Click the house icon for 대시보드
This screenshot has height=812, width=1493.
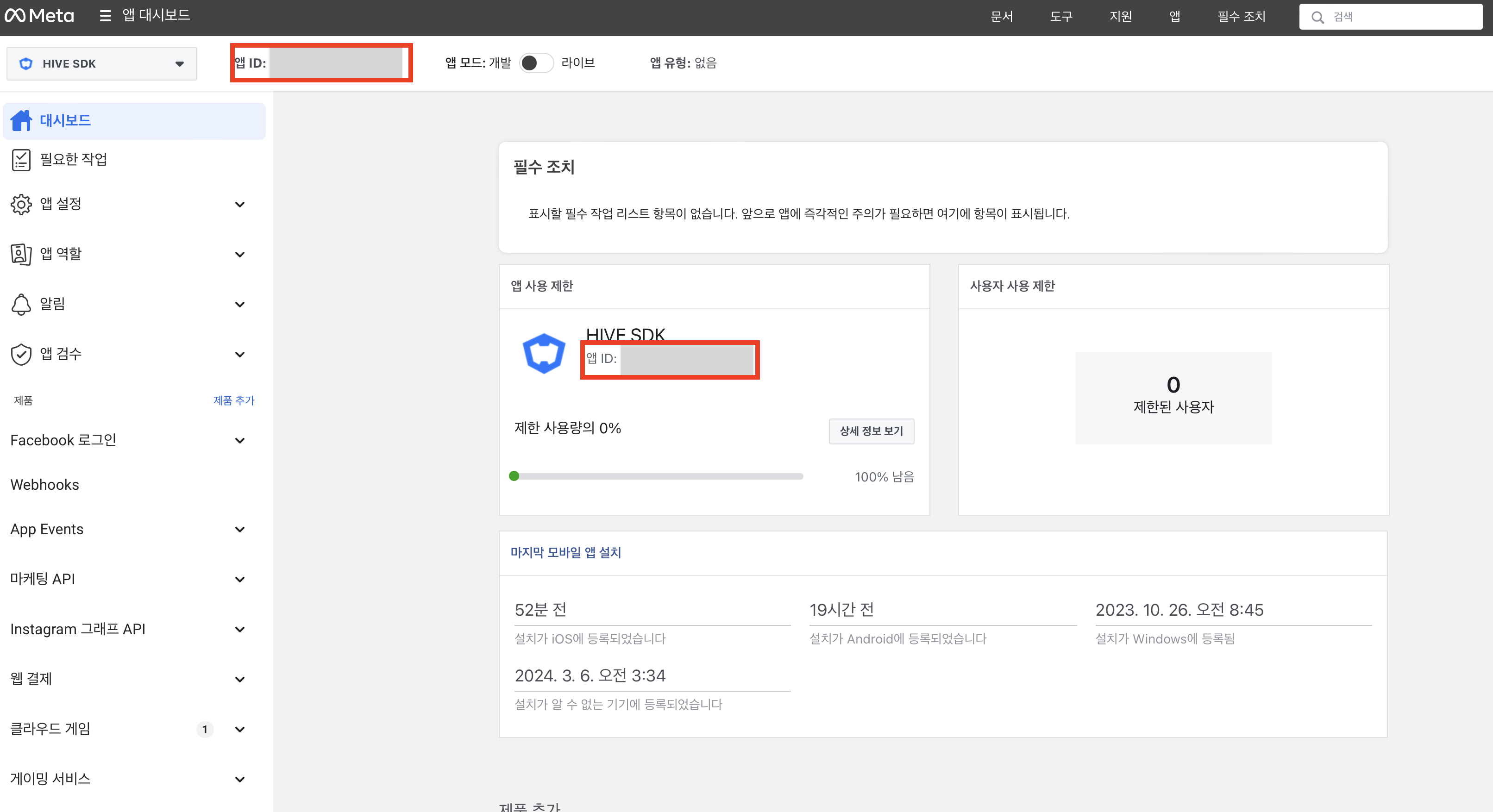pos(21,120)
